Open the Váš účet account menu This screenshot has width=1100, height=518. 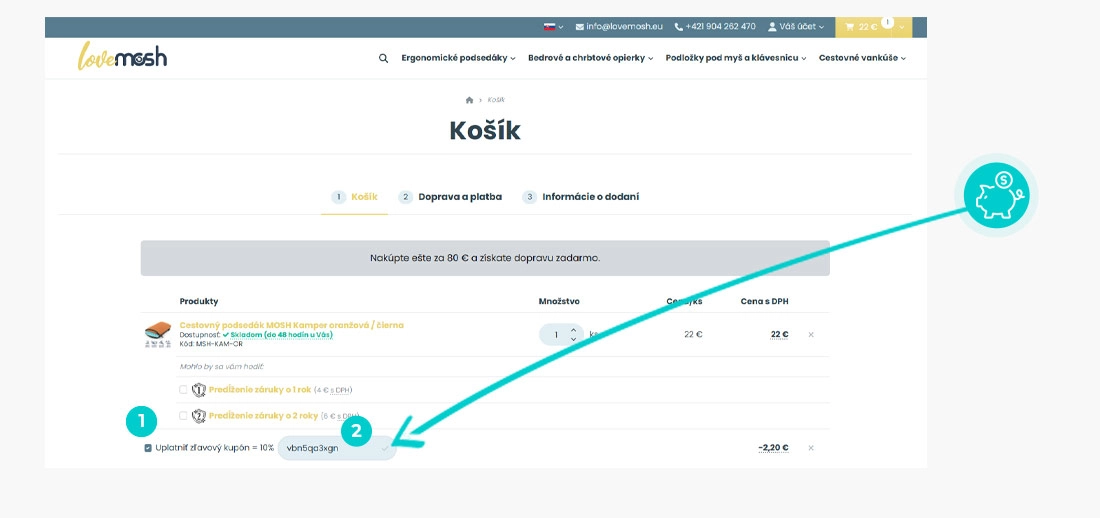(796, 27)
